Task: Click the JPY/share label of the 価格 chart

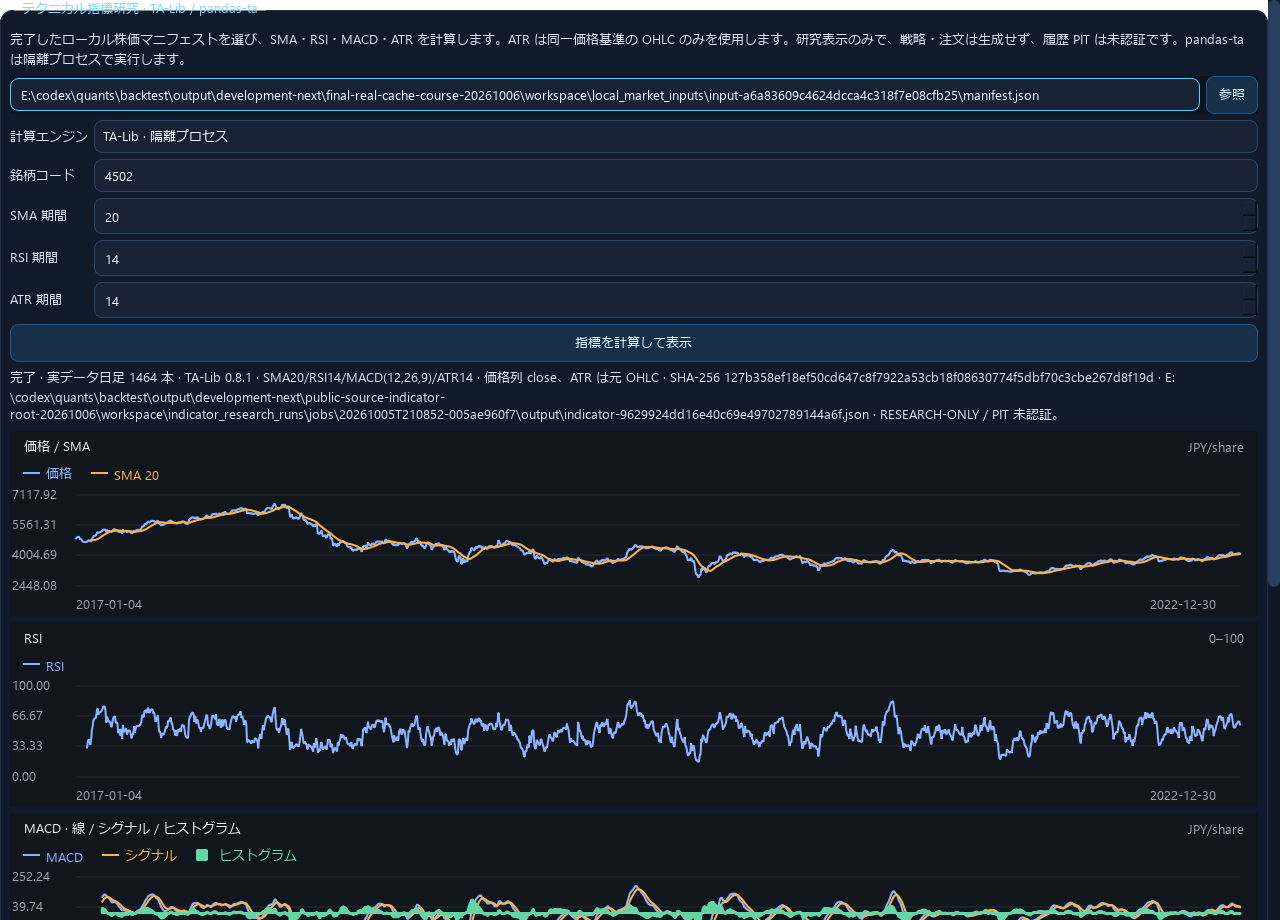Action: [1216, 447]
